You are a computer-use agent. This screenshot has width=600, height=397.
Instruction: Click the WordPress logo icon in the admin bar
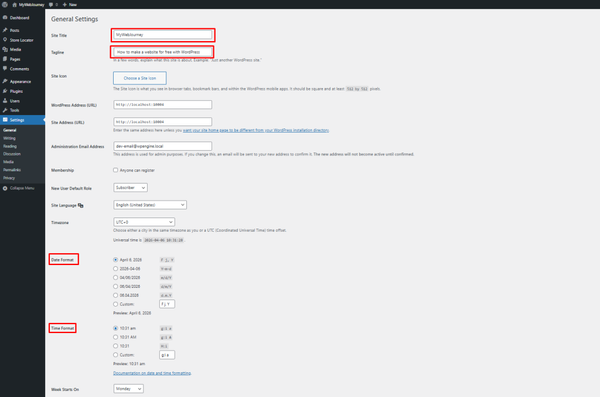click(5, 5)
